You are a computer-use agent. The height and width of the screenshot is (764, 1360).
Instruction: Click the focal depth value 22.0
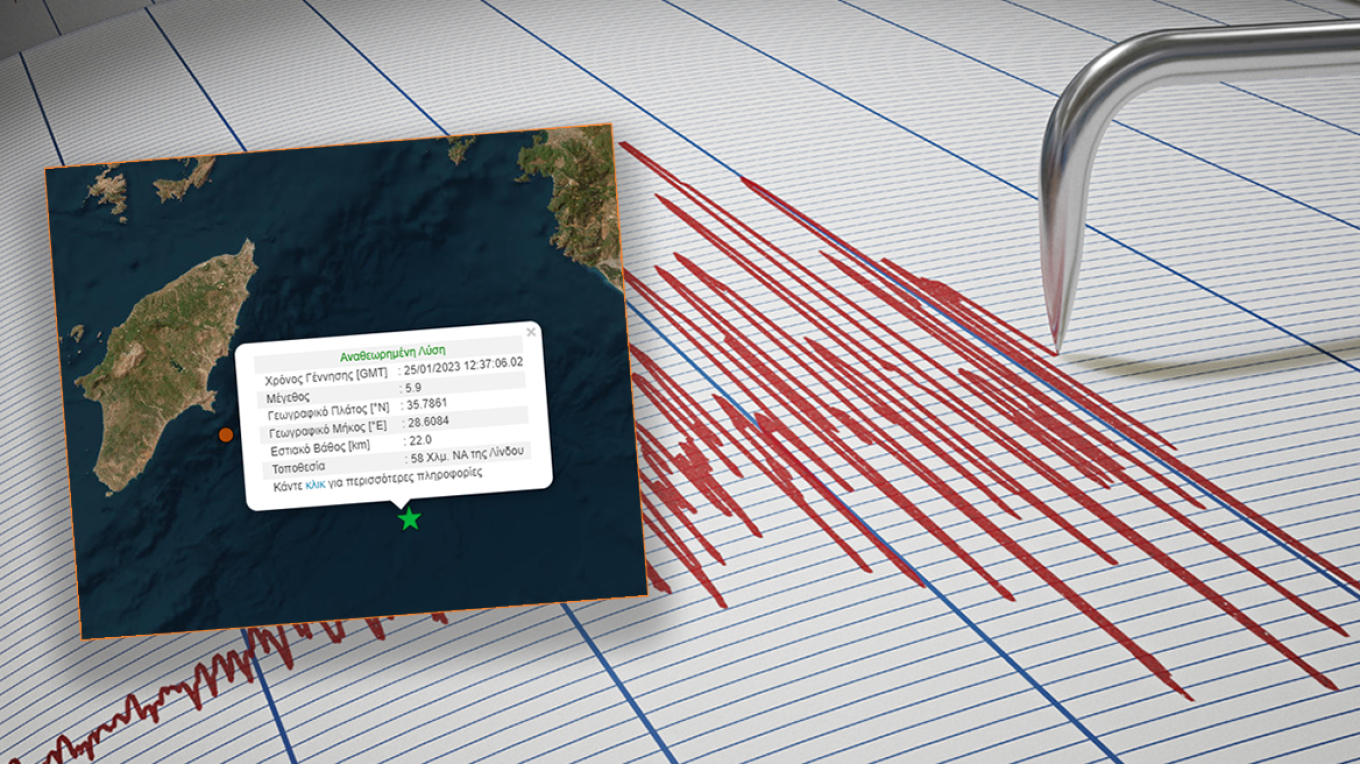pos(417,440)
